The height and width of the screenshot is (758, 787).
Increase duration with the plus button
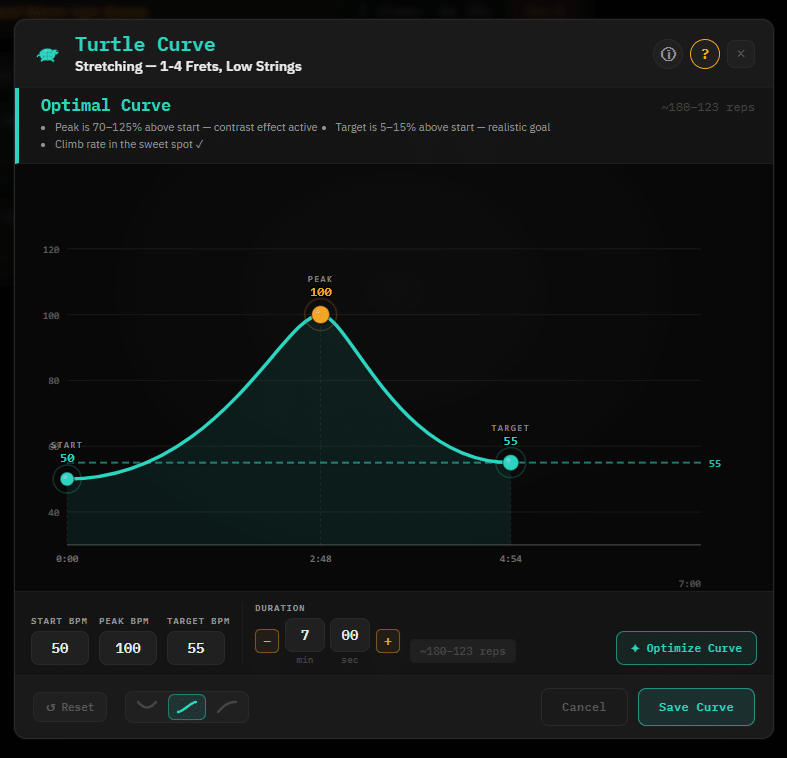[x=388, y=641]
